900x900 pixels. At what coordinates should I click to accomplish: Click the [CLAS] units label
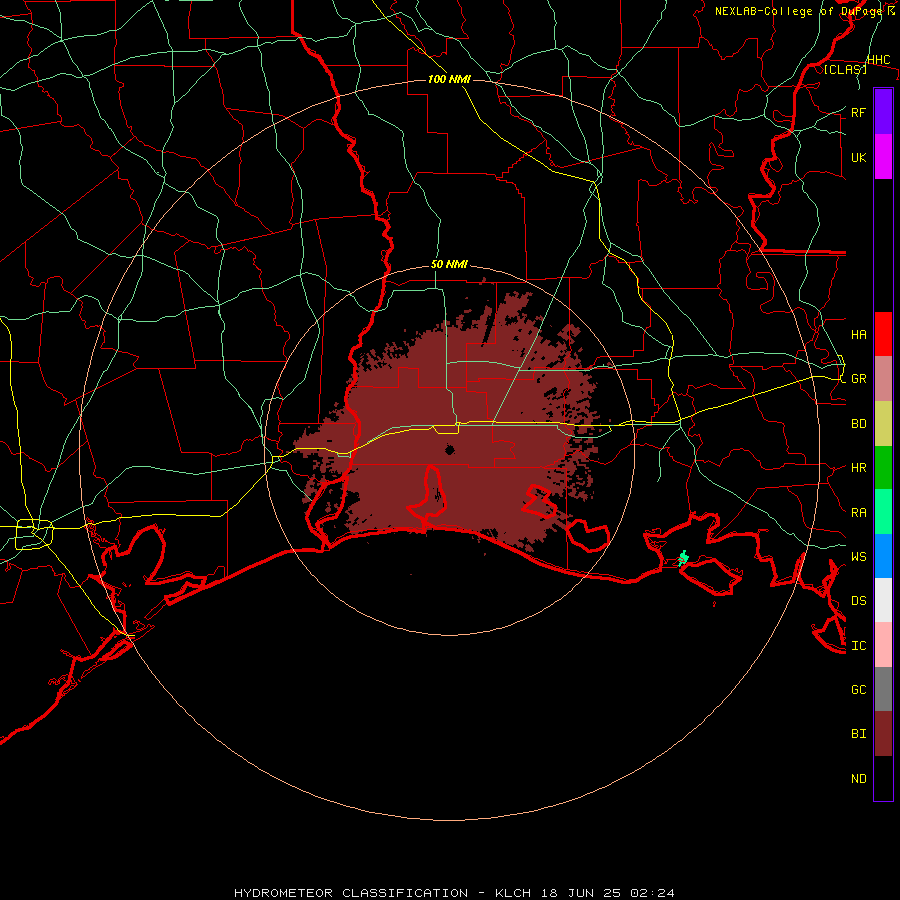point(845,69)
